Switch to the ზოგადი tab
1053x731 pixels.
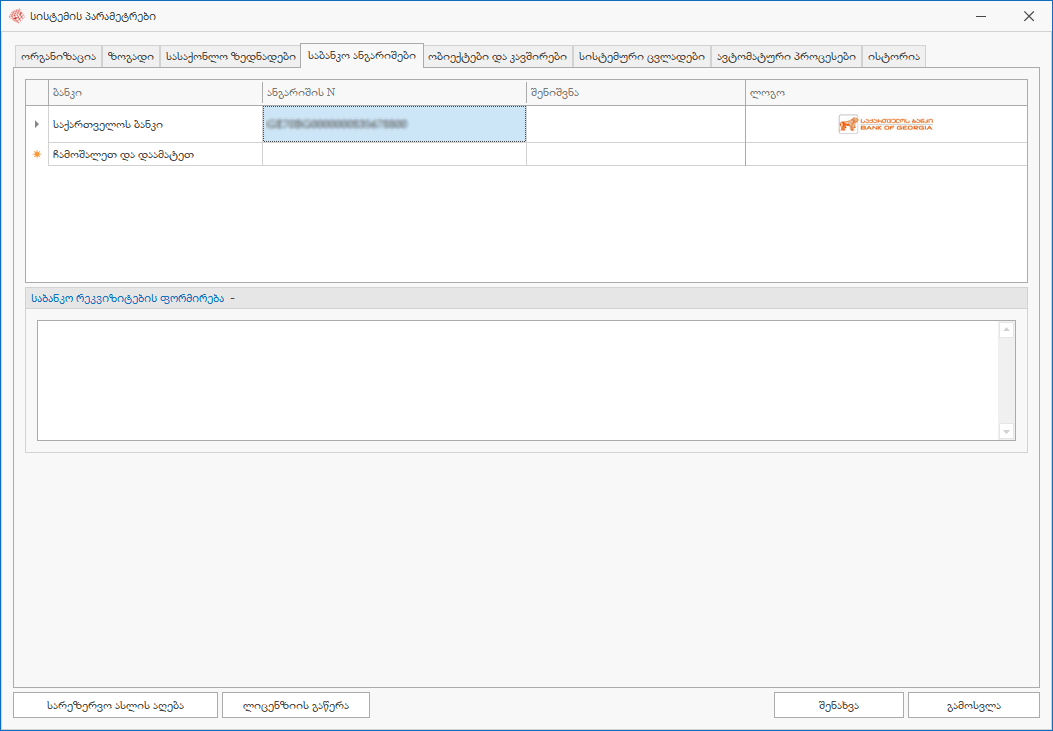[130, 57]
